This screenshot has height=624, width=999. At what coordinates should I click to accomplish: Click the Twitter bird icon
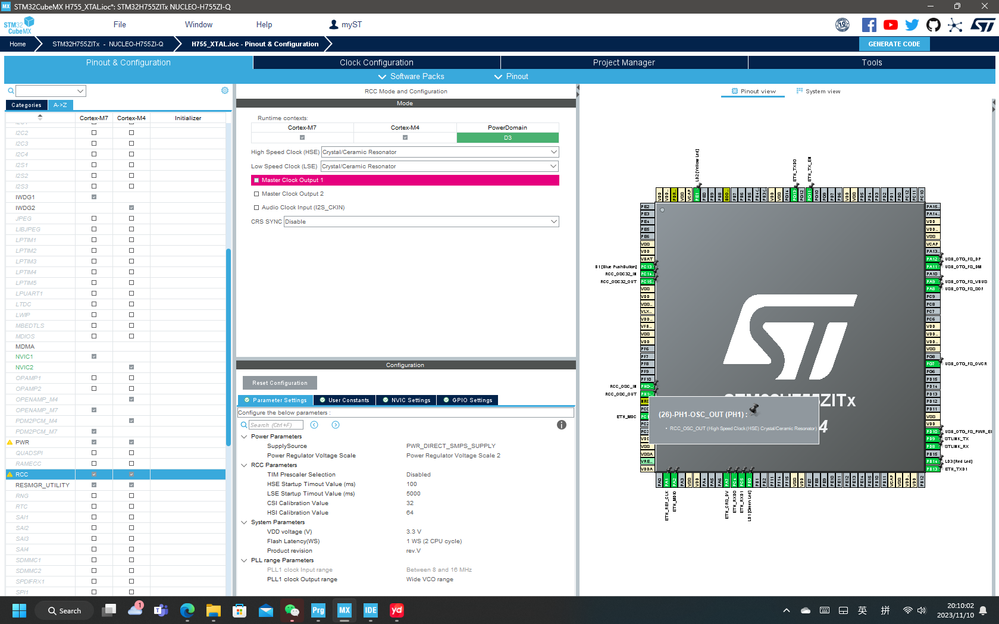tap(911, 25)
